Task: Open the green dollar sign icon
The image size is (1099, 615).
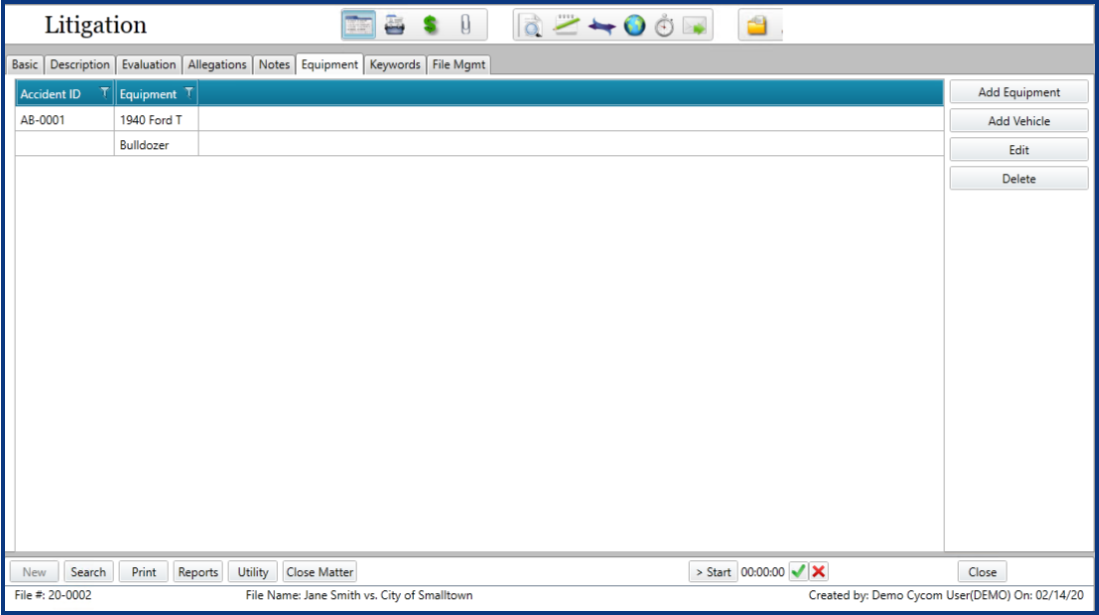Action: tap(430, 25)
